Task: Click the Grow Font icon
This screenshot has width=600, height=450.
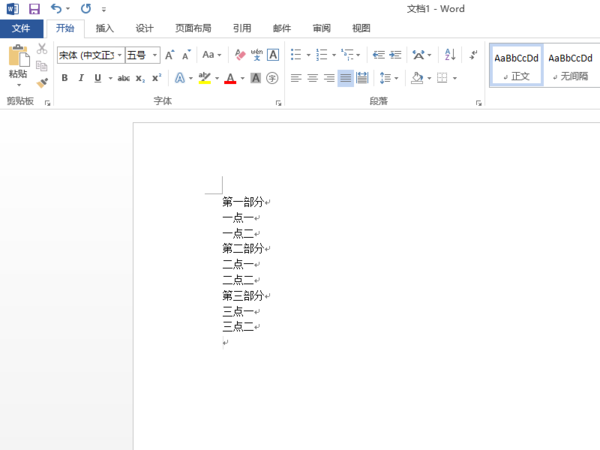Action: coord(170,55)
